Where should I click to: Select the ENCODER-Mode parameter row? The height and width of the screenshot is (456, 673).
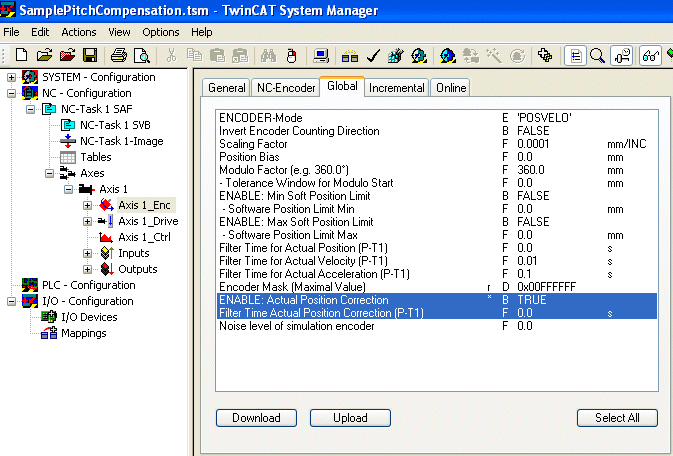pos(437,118)
